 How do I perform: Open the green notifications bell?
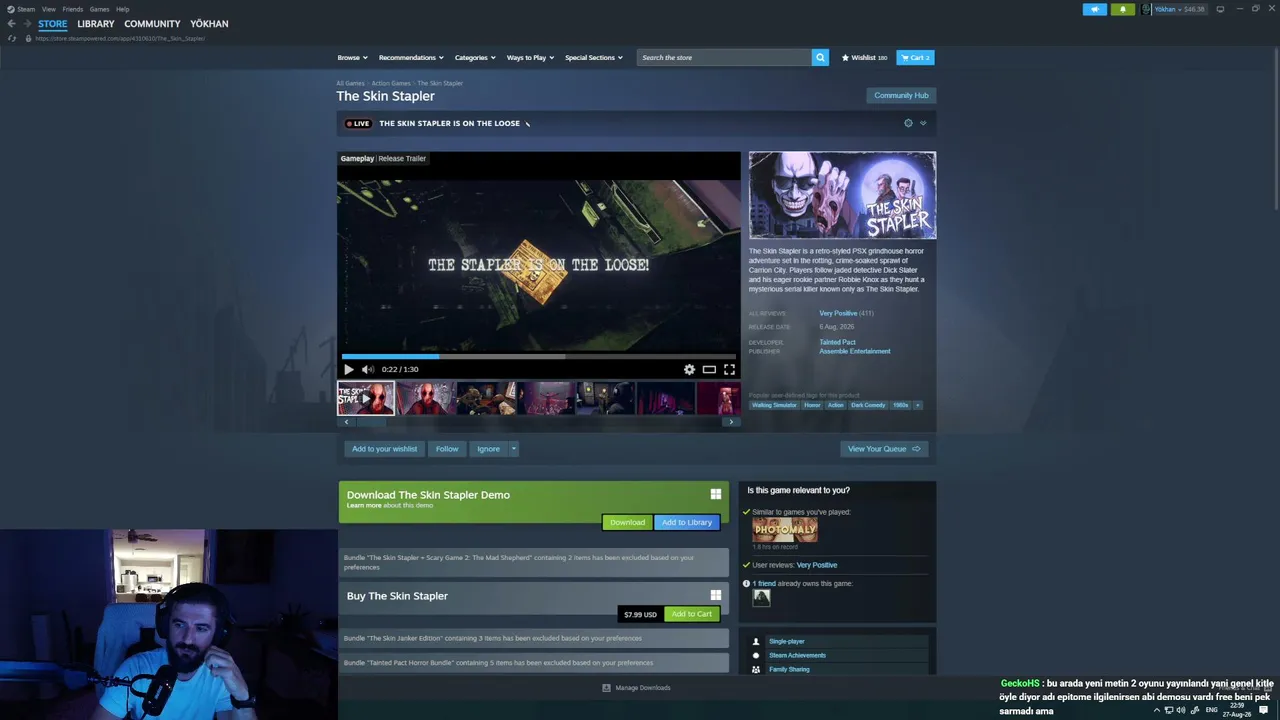pos(1122,9)
